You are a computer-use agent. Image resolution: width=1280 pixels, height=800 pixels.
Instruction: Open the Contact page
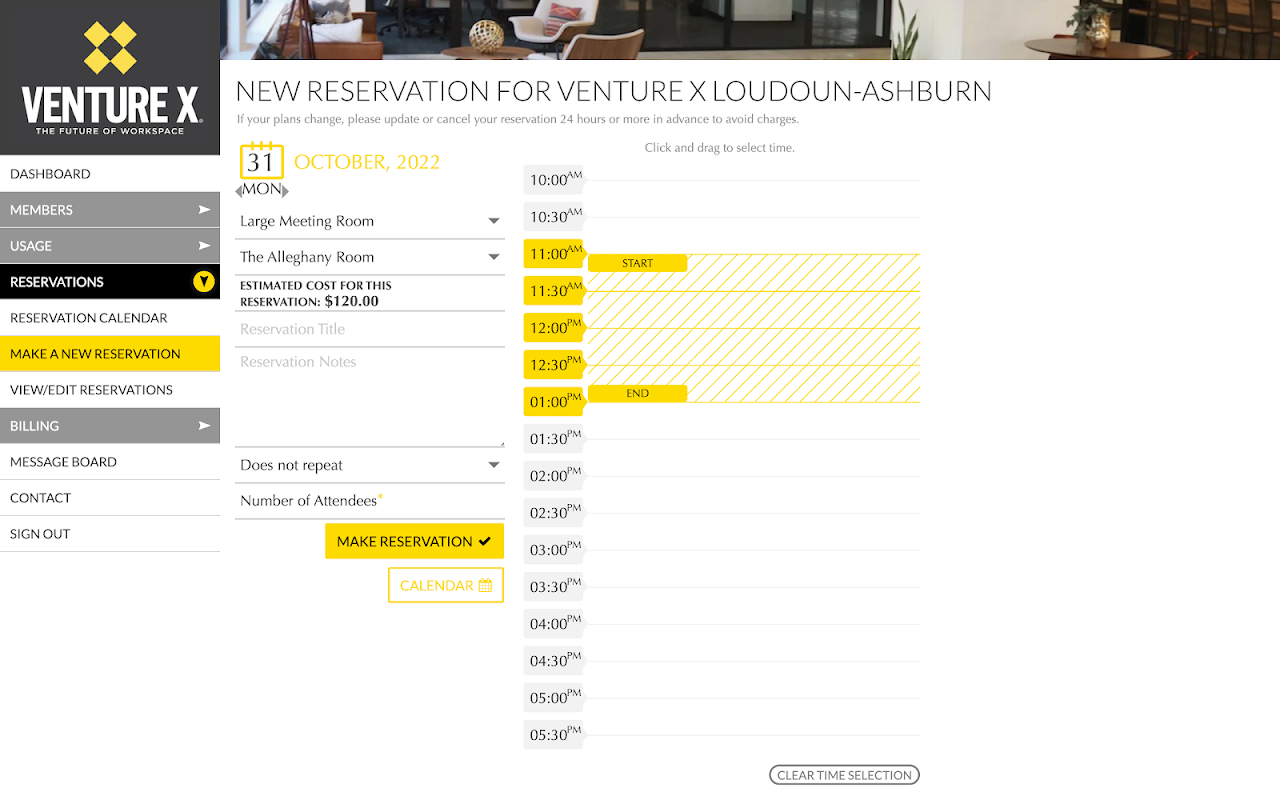[x=110, y=498]
